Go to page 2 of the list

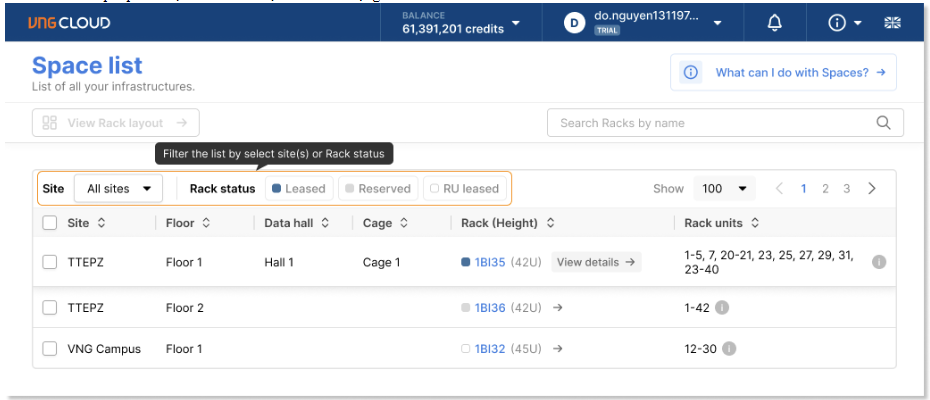[x=825, y=188]
